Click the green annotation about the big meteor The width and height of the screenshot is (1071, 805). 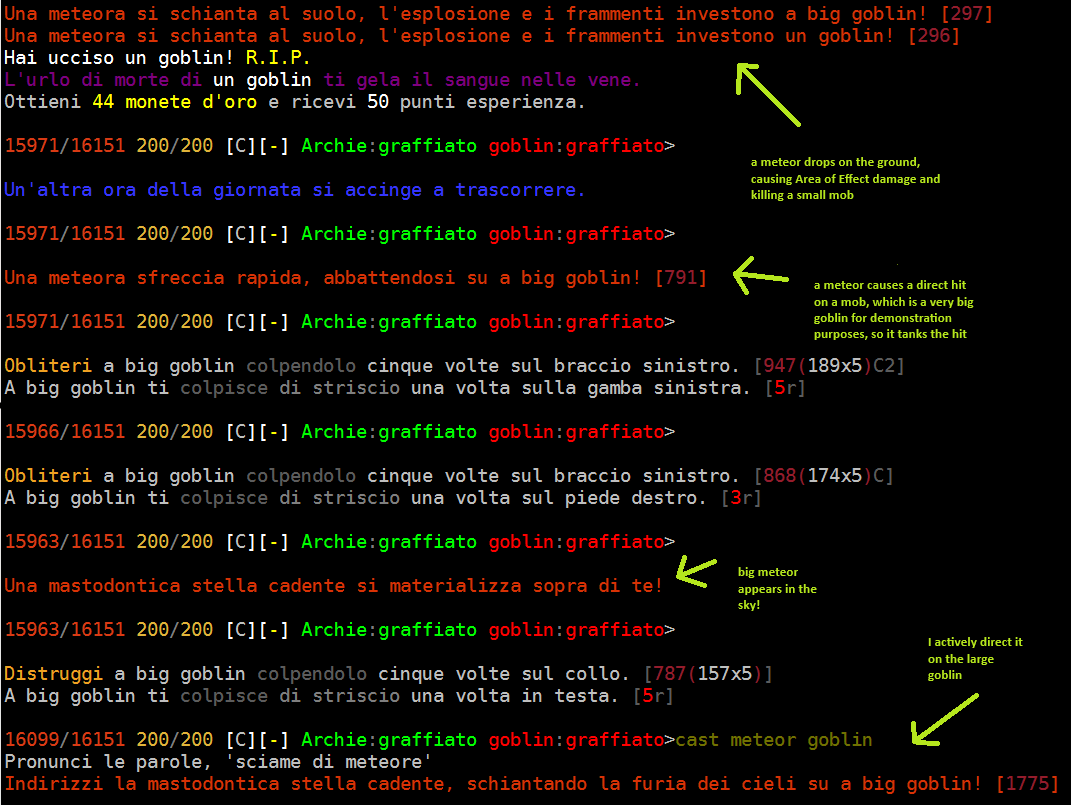point(775,589)
